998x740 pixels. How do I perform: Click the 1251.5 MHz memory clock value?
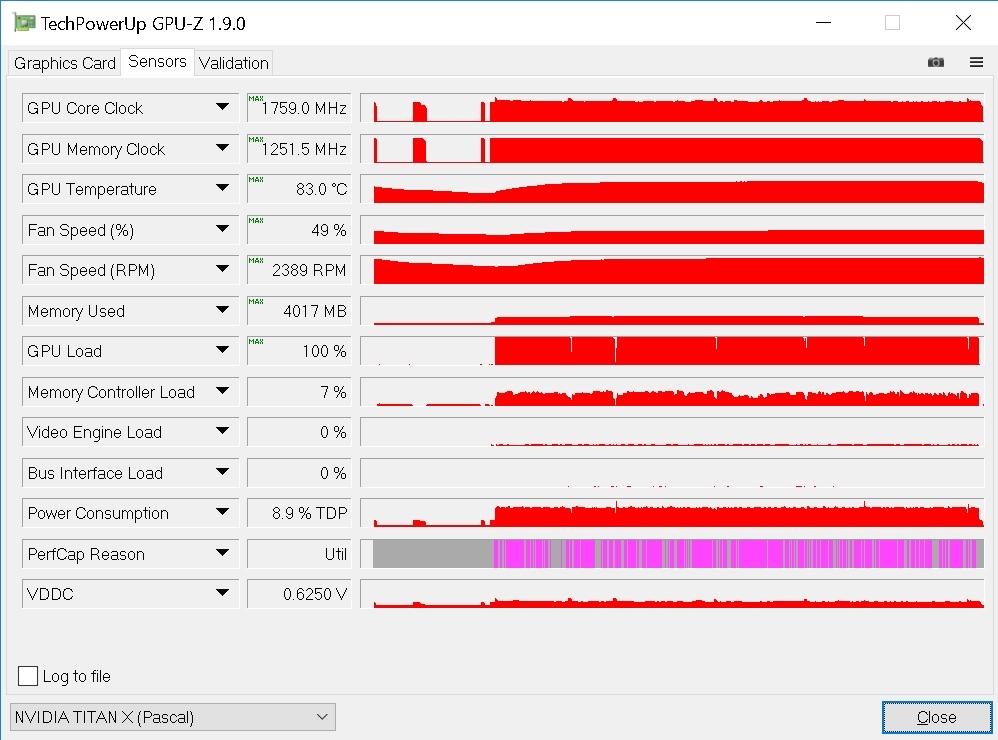299,148
